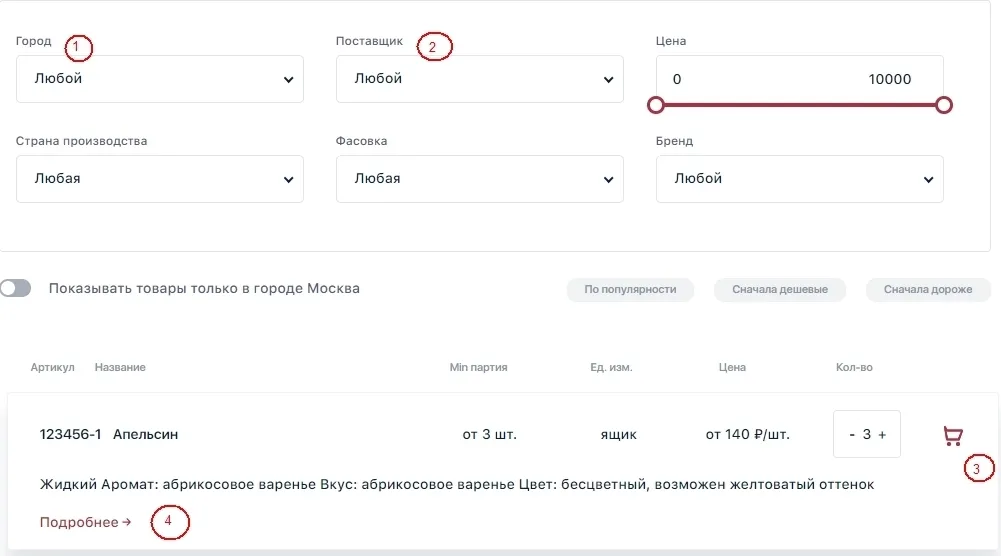Sort by По популярности
This screenshot has width=1001, height=556.
tap(630, 289)
